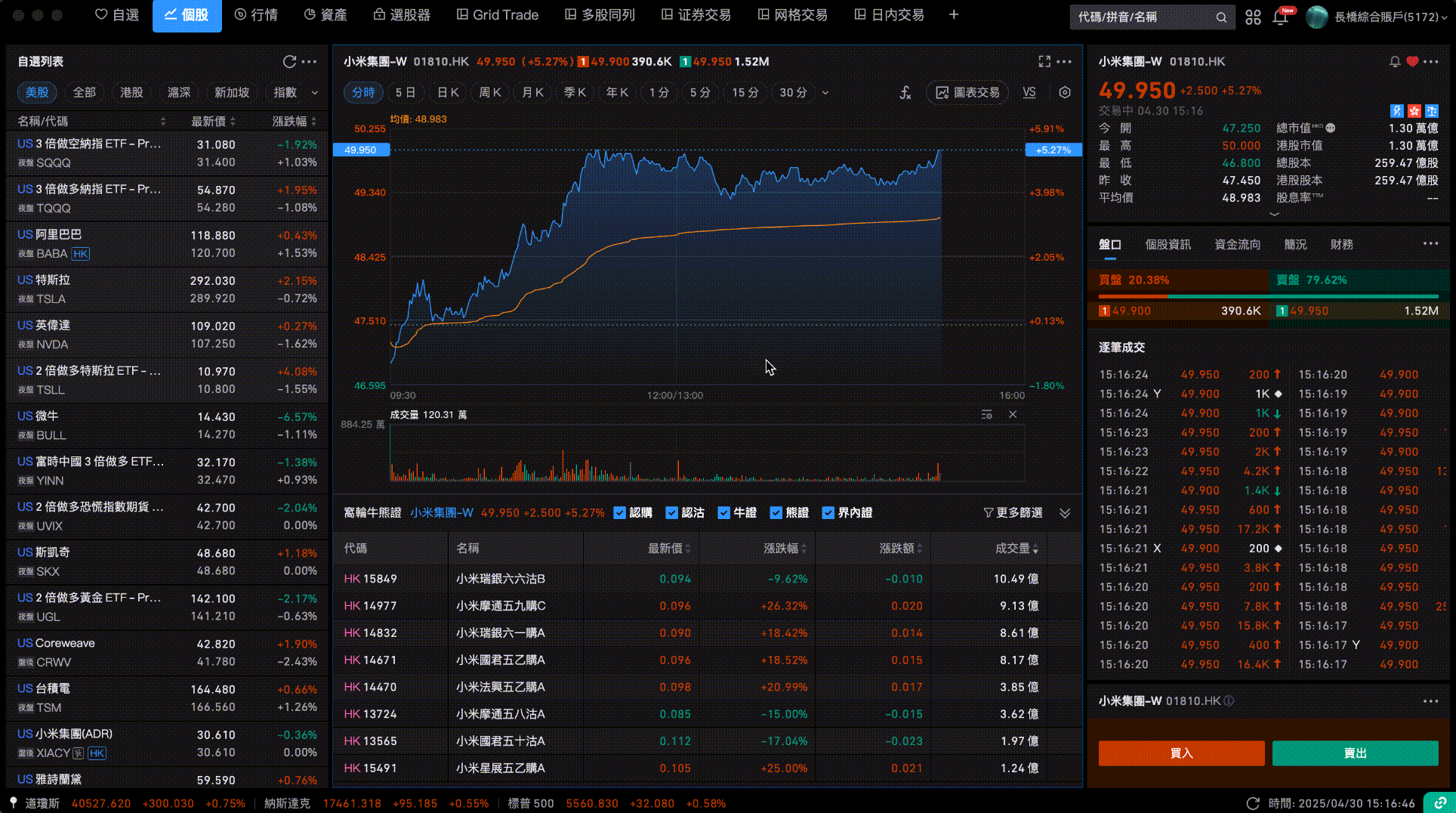The height and width of the screenshot is (813, 1456).
Task: Open the account avatar
Action: tap(1317, 17)
